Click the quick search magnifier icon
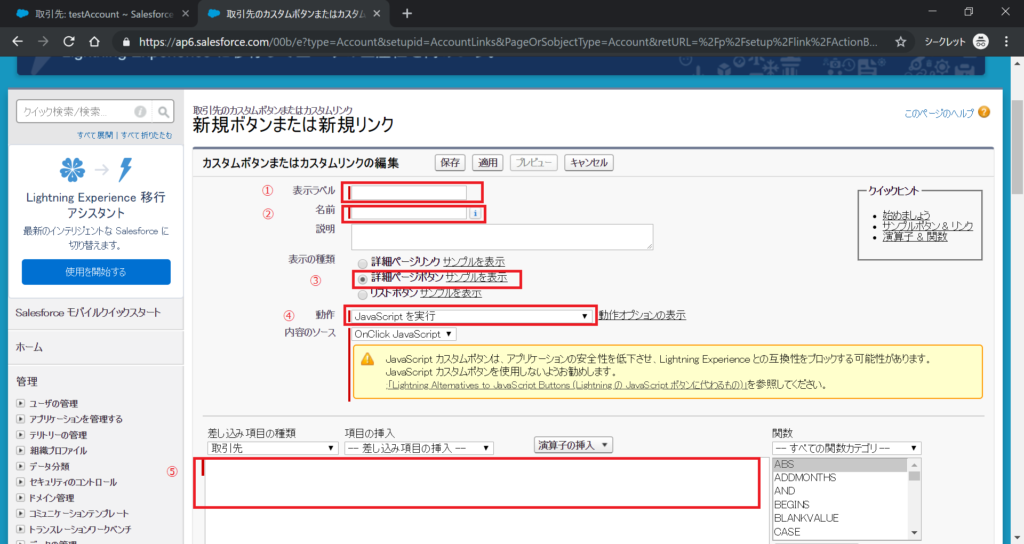The width and height of the screenshot is (1024, 544). coord(164,112)
